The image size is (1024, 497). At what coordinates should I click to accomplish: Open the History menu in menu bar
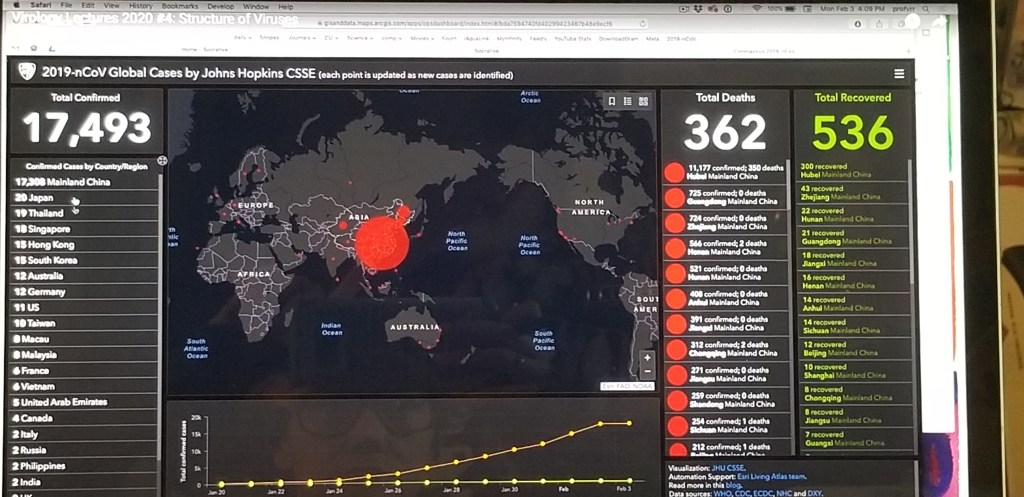pos(140,6)
